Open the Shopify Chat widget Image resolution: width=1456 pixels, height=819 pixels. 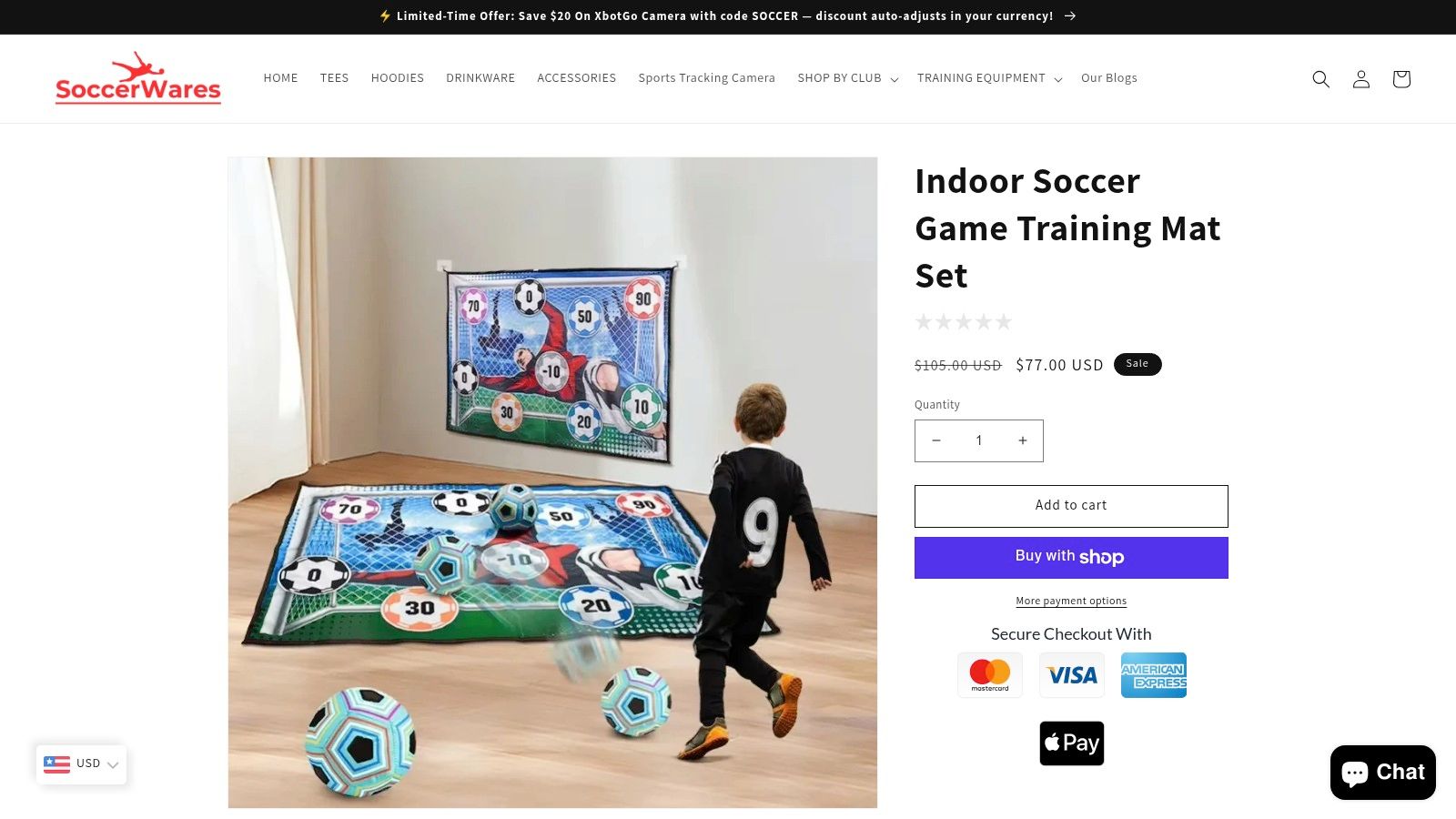[x=1382, y=773]
